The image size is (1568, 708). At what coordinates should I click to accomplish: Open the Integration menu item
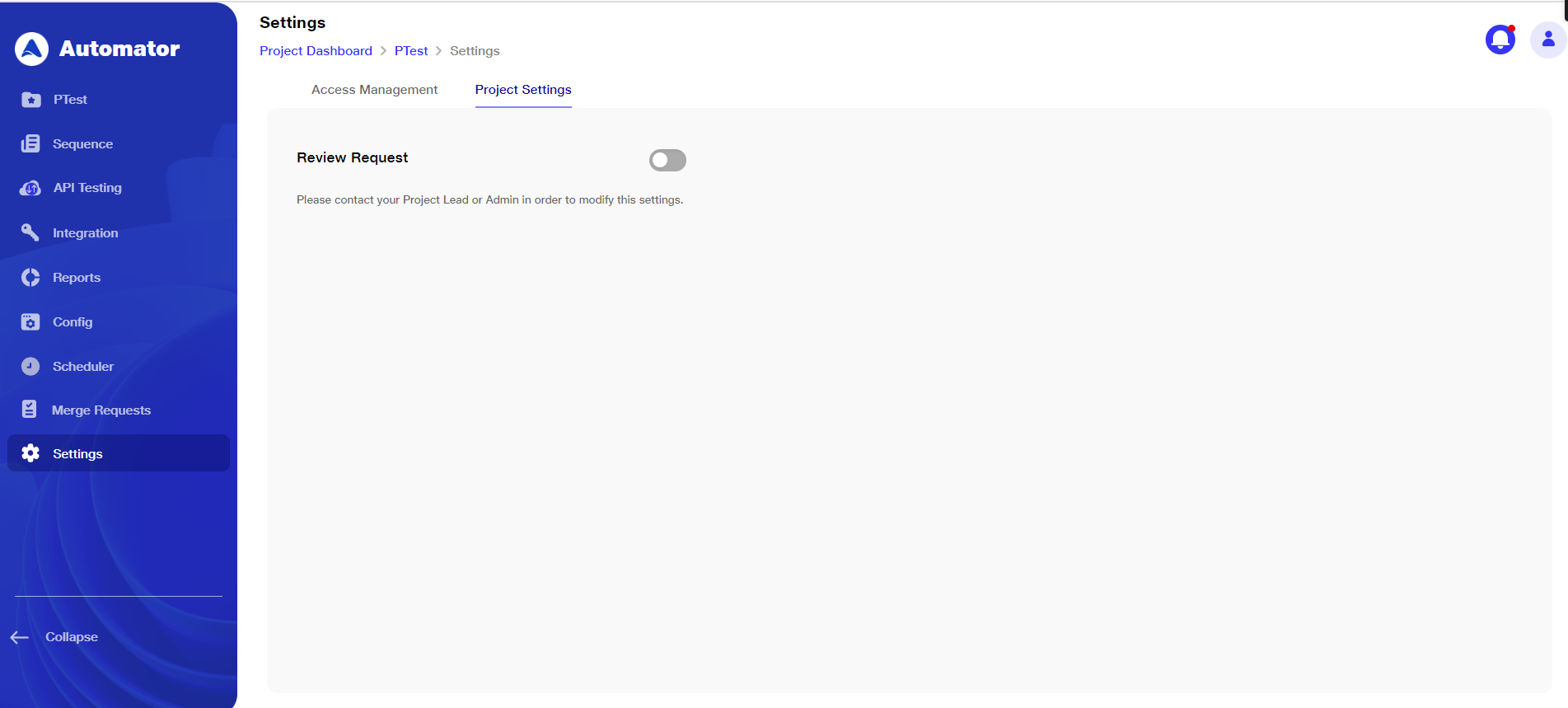[x=86, y=233]
